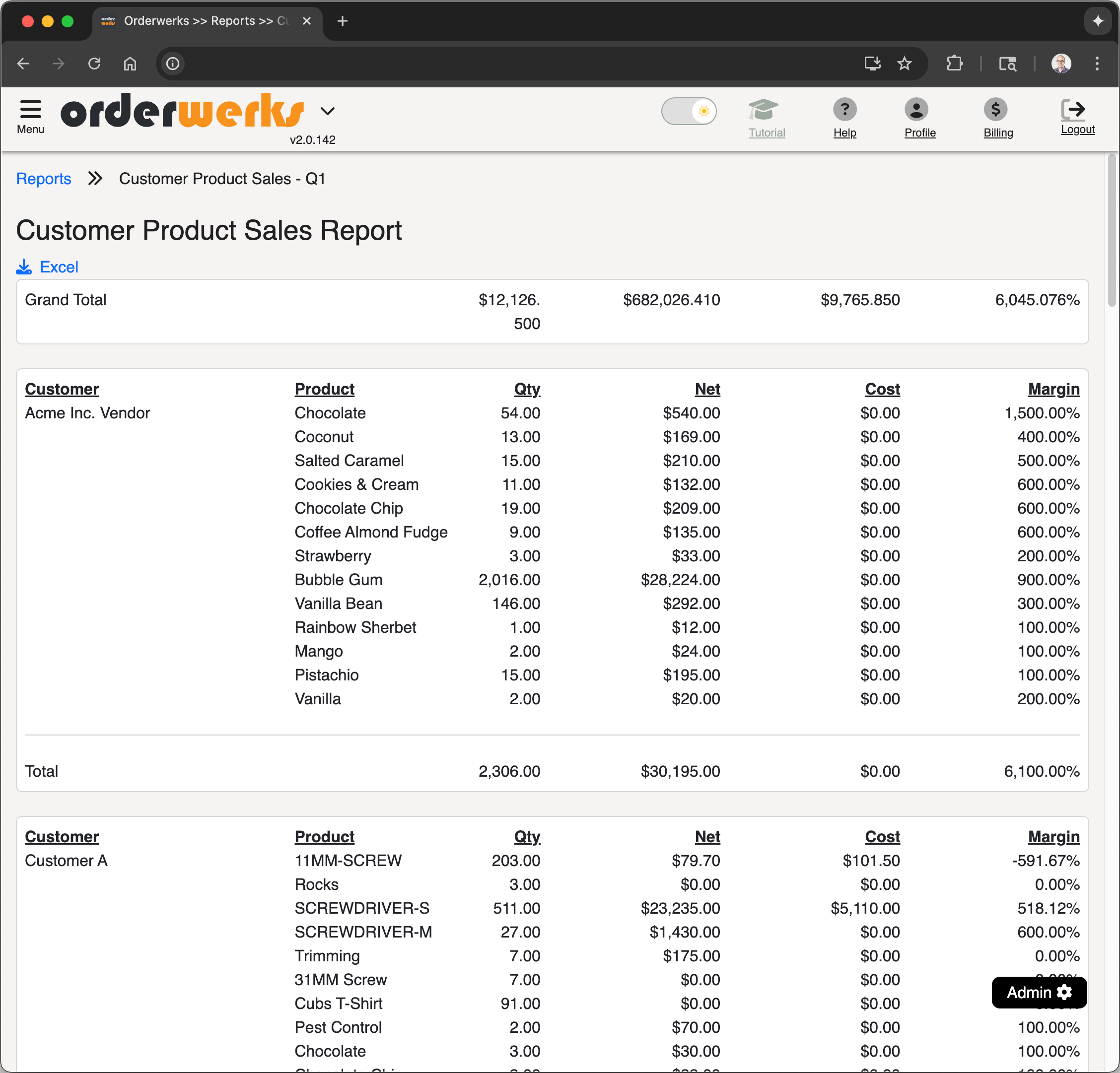Toggle the browser extensions panel
The height and width of the screenshot is (1073, 1120).
(x=954, y=64)
